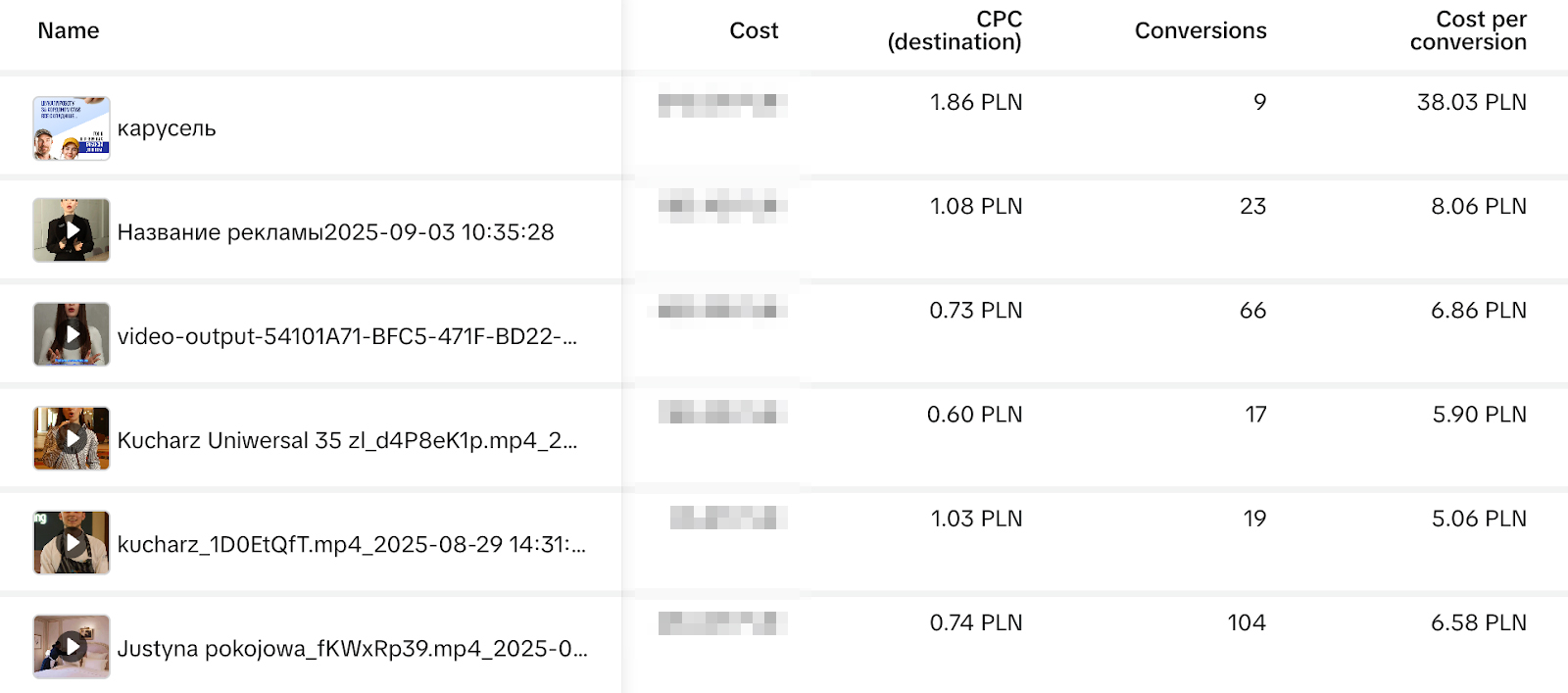Viewport: 1568px width, 693px height.
Task: Sort by Cost per conversion header
Action: pyautogui.click(x=1468, y=31)
